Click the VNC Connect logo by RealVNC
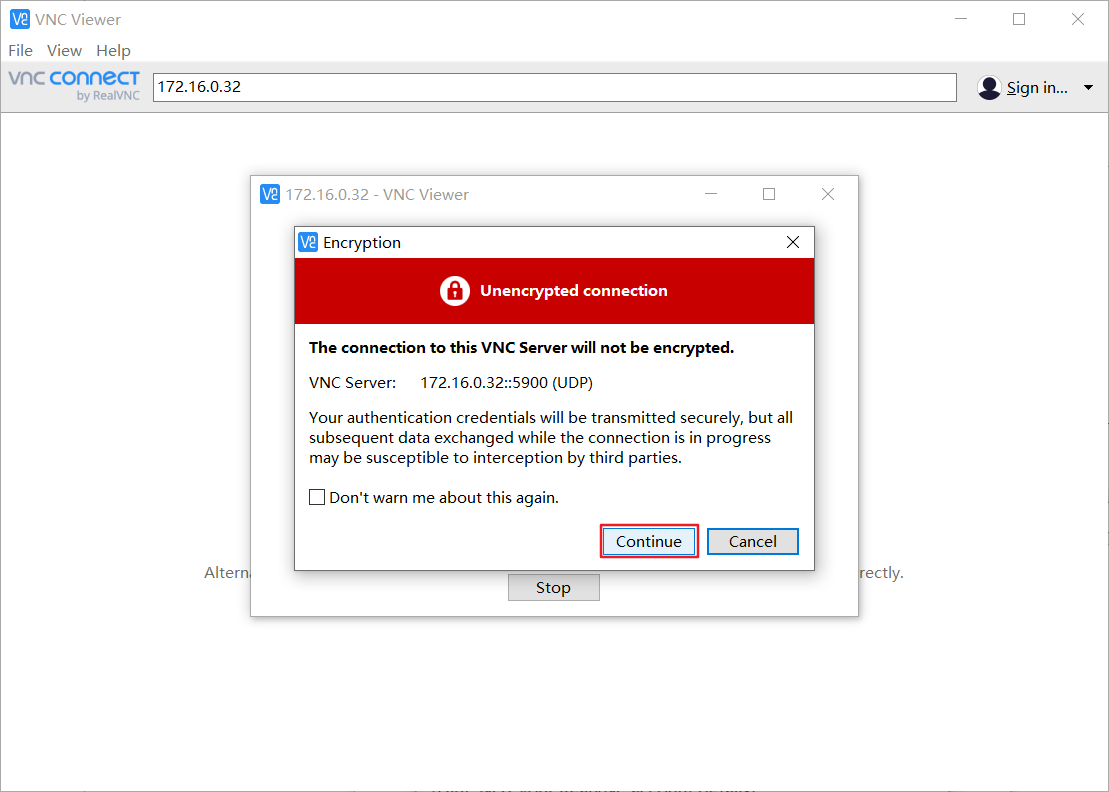 (74, 86)
